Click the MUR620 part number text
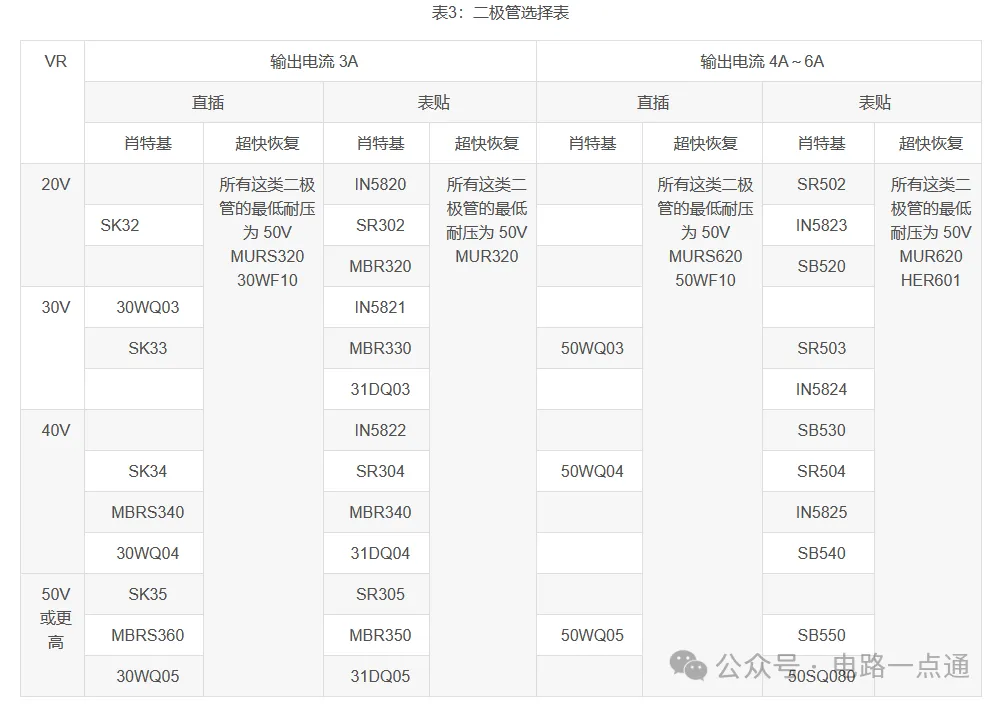 [x=931, y=257]
